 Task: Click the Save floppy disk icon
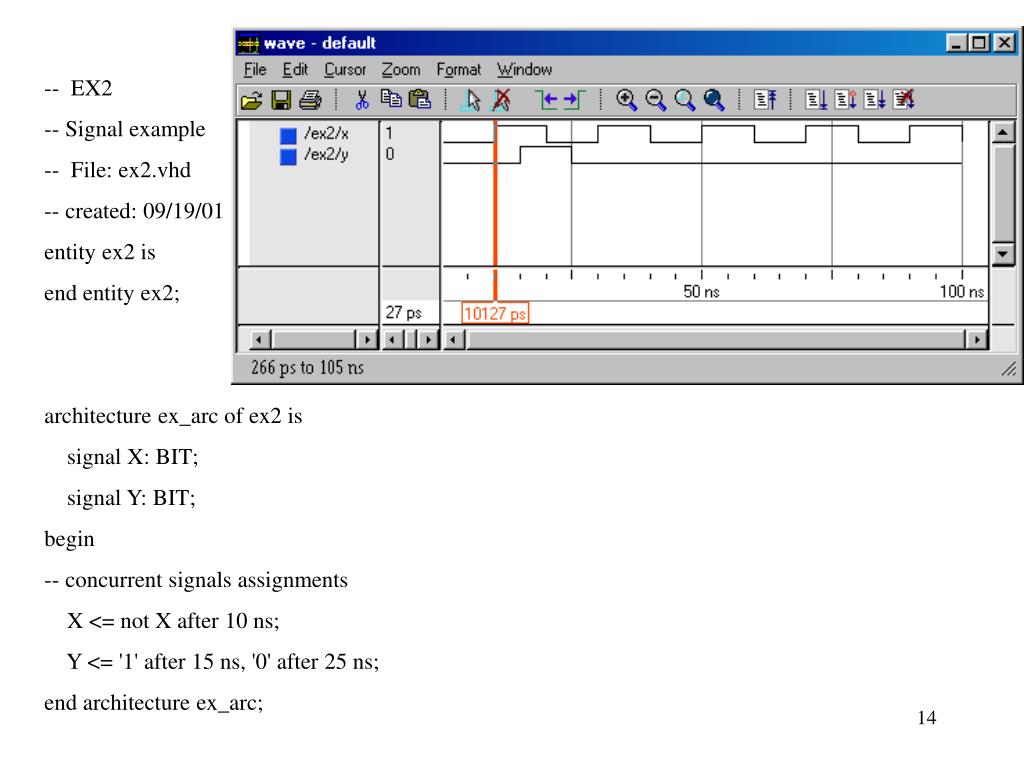281,100
